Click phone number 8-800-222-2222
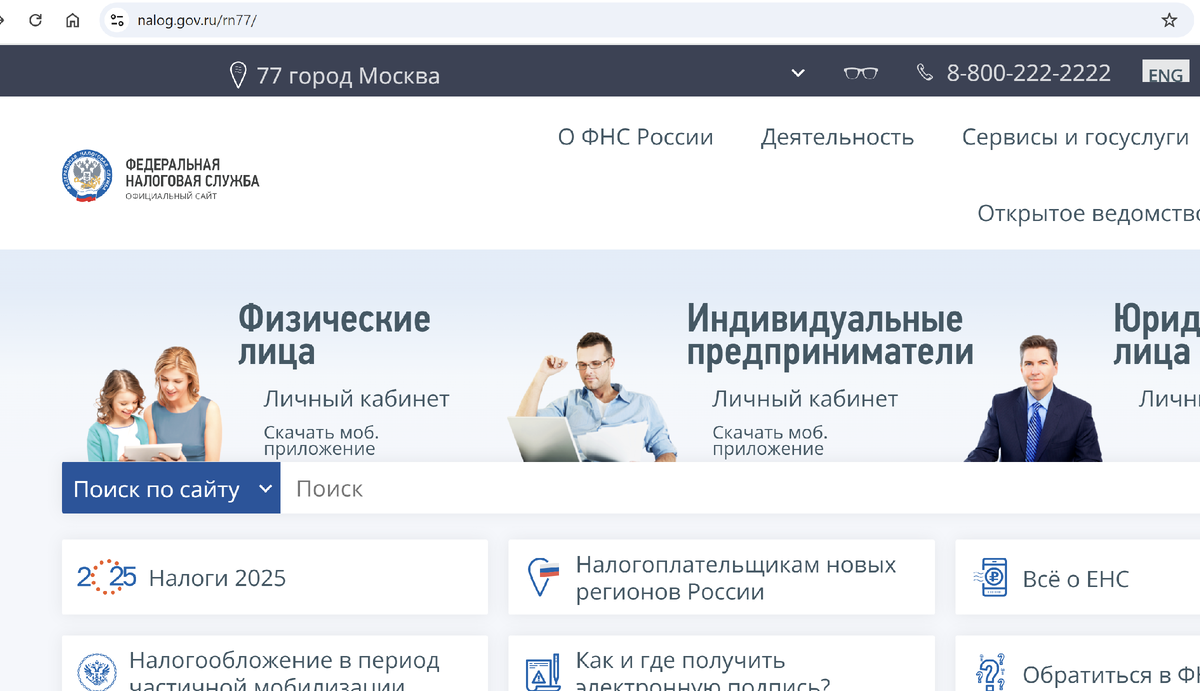1200x691 pixels. point(1029,73)
